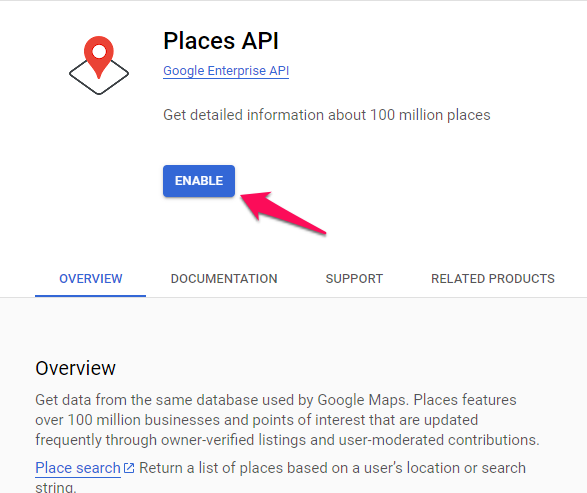Open the SUPPORT tab

pos(354,279)
